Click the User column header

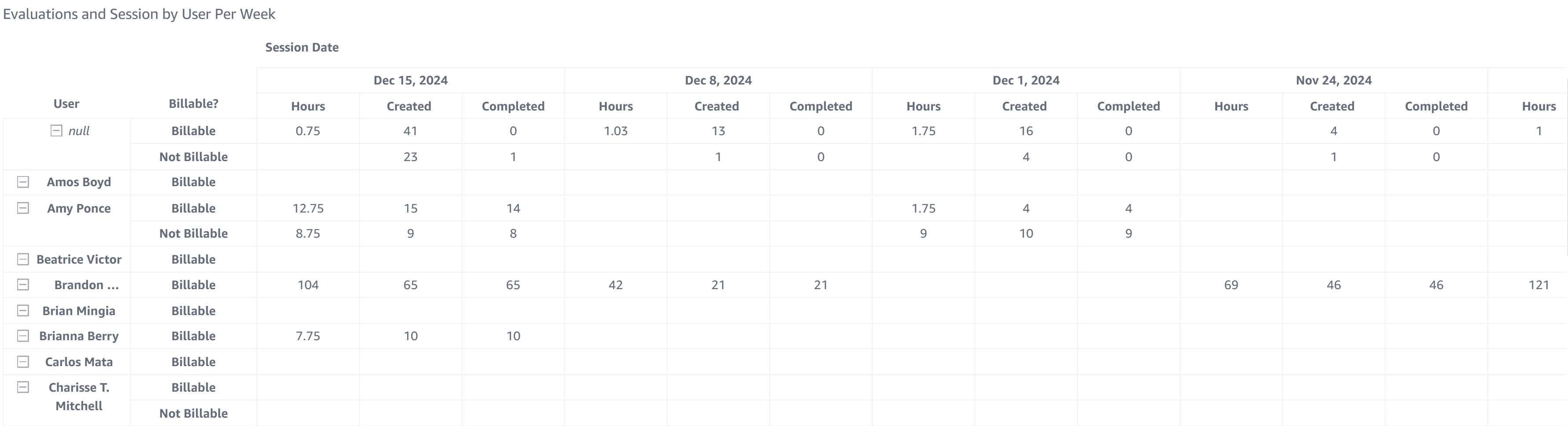coord(66,104)
